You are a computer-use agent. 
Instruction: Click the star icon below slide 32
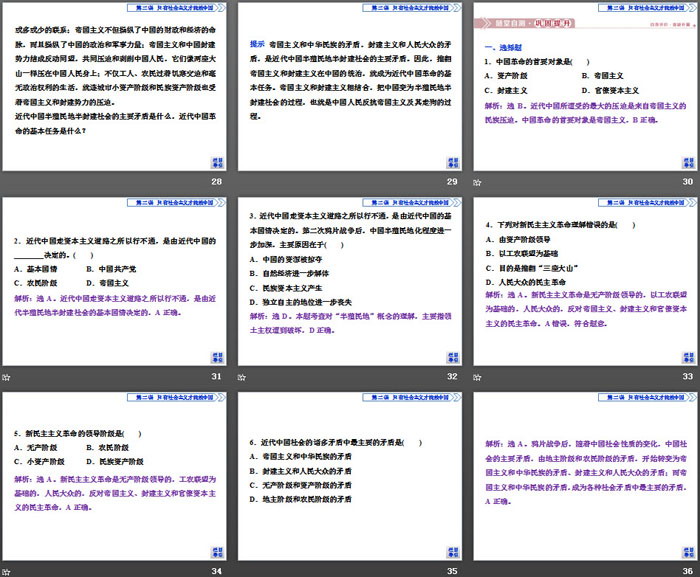point(242,376)
